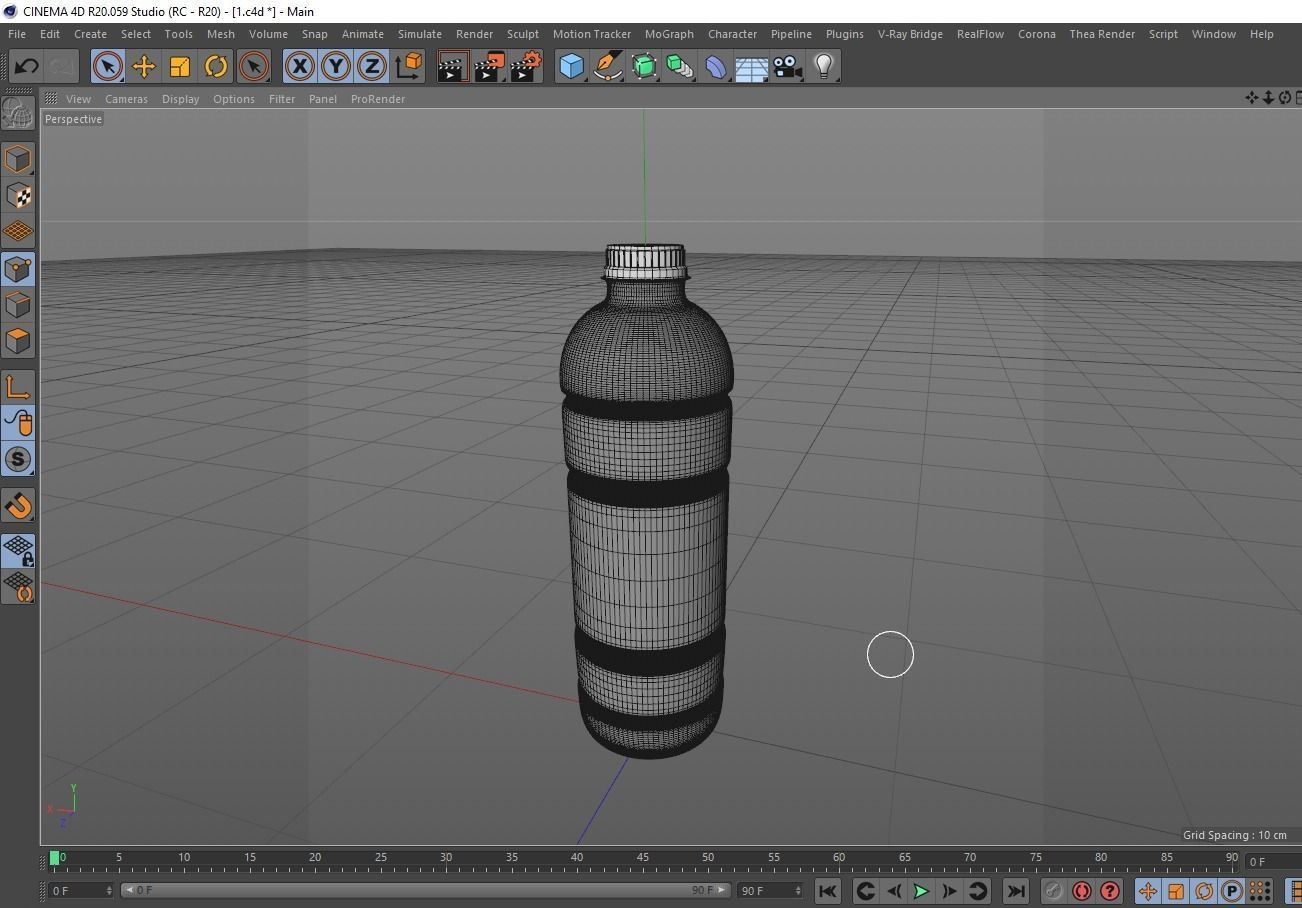This screenshot has height=908, width=1302.
Task: Select the Move tool in the top toolbar
Action: [x=143, y=67]
